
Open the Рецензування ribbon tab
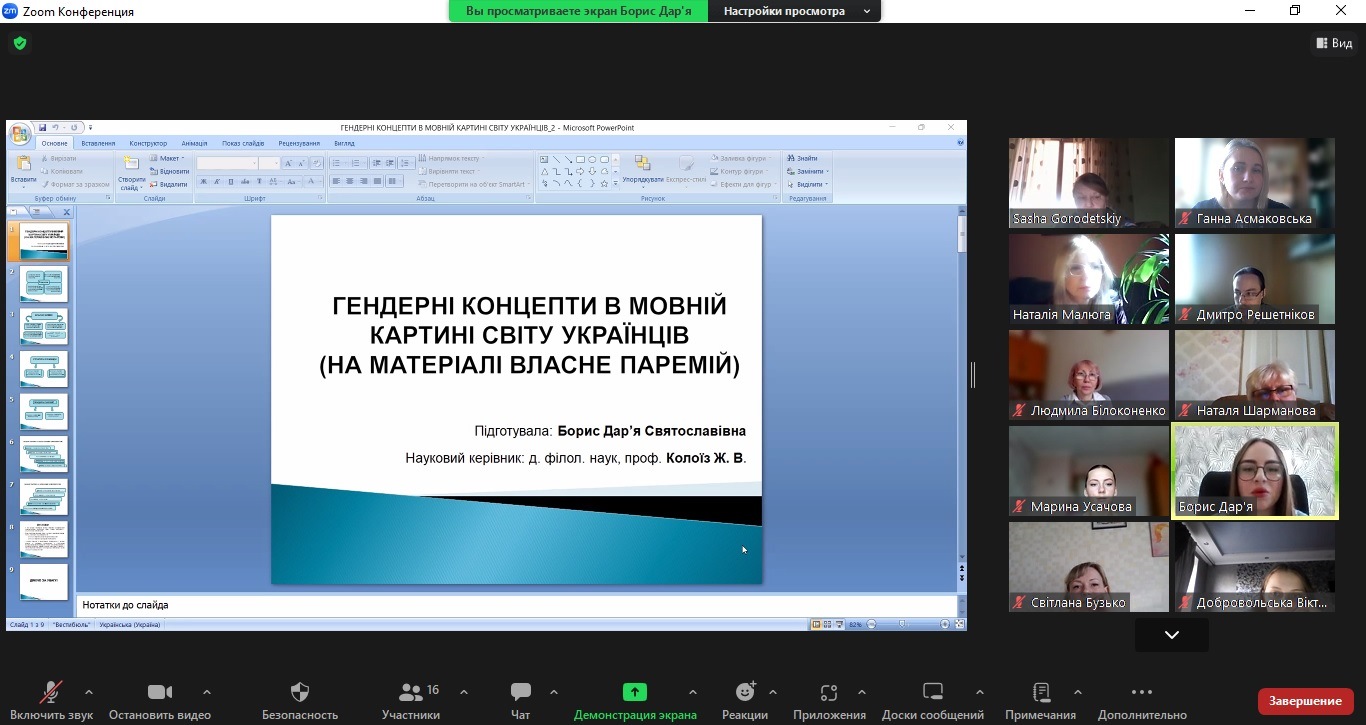point(299,143)
